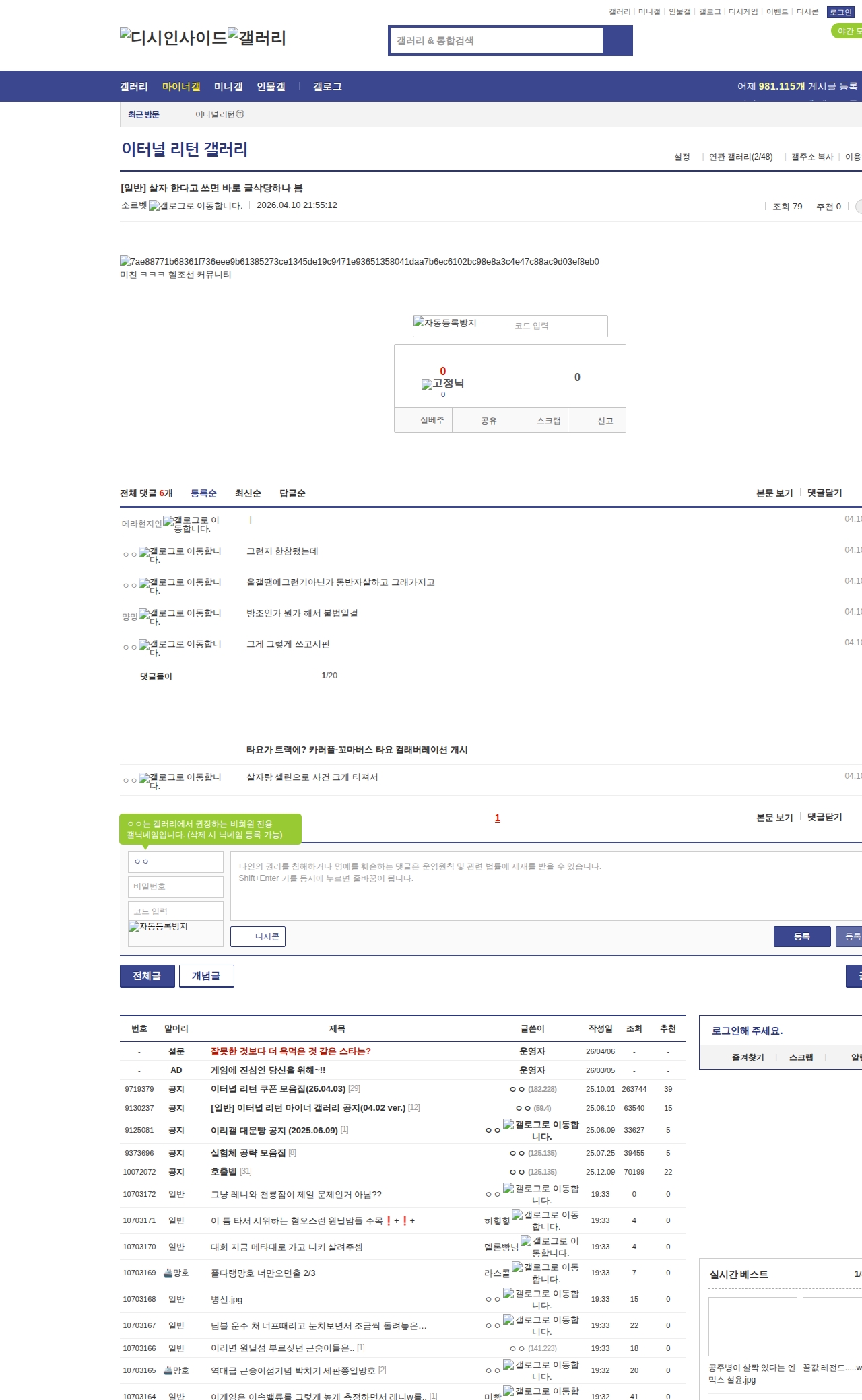Sort comments by 최신순

pos(248,493)
